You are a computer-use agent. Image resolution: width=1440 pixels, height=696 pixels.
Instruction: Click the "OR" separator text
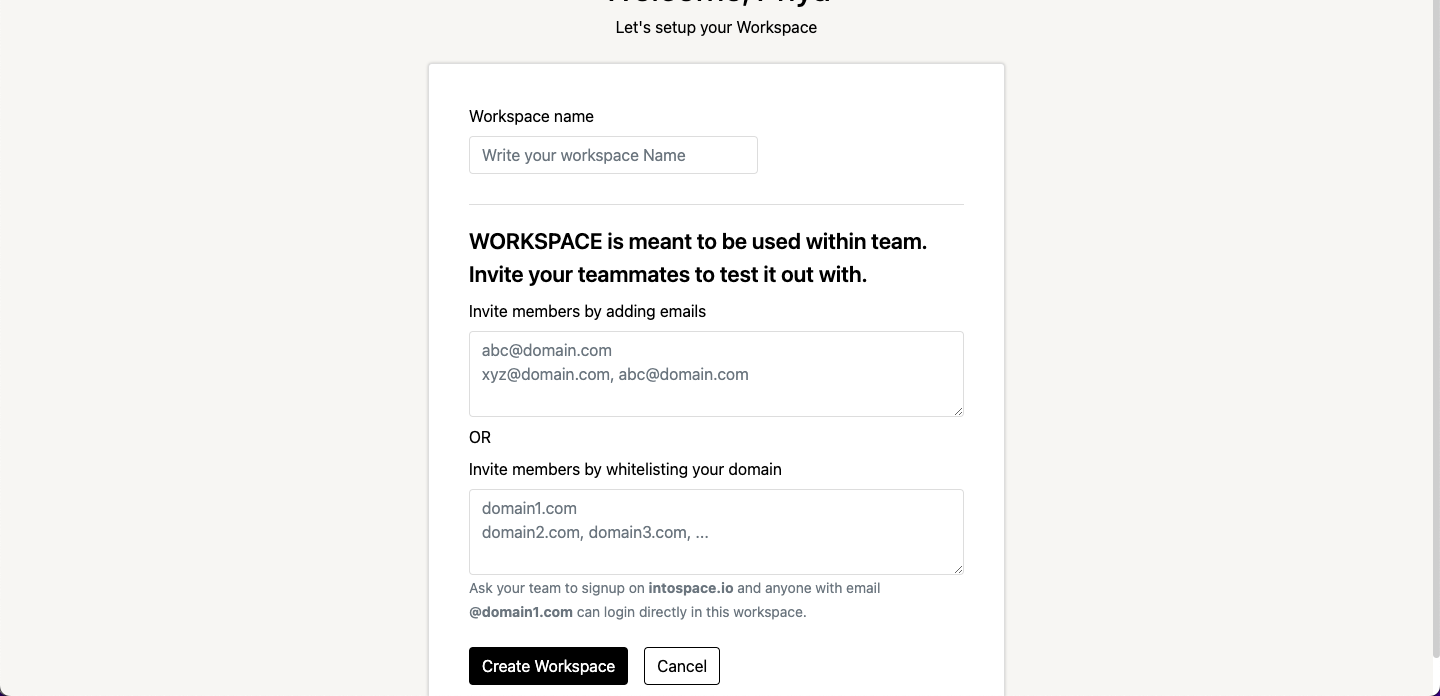480,437
